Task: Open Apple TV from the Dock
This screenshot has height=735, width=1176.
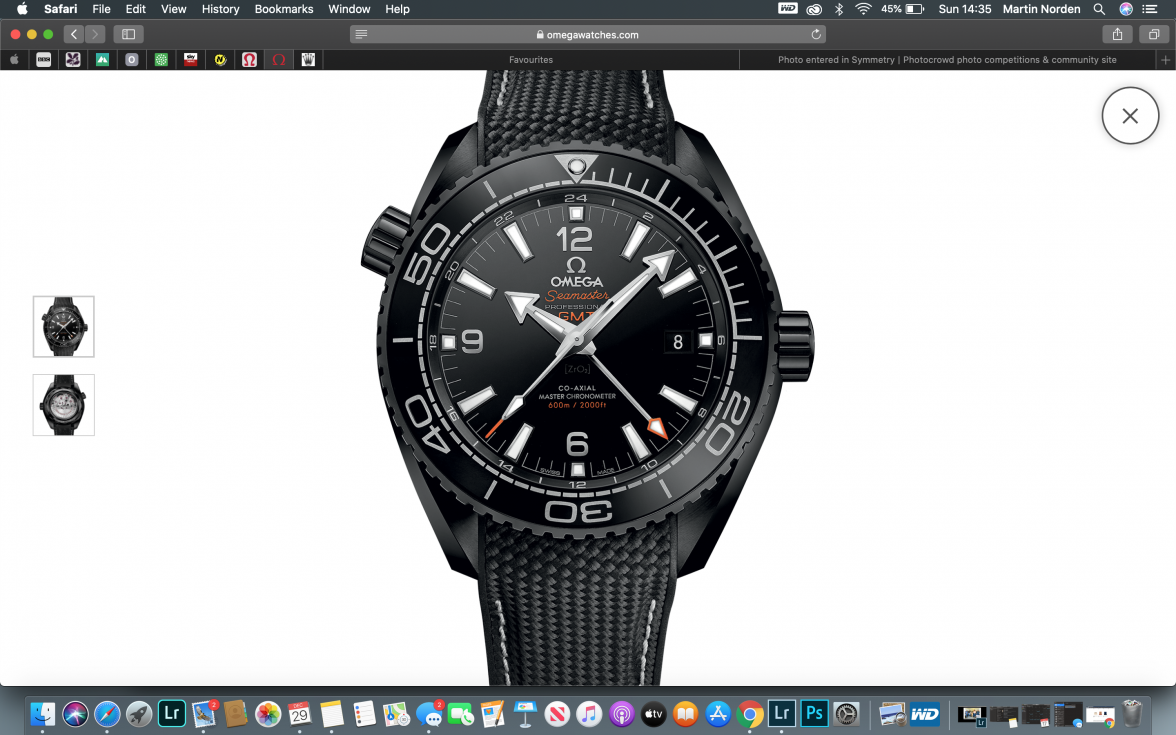Action: pyautogui.click(x=653, y=713)
